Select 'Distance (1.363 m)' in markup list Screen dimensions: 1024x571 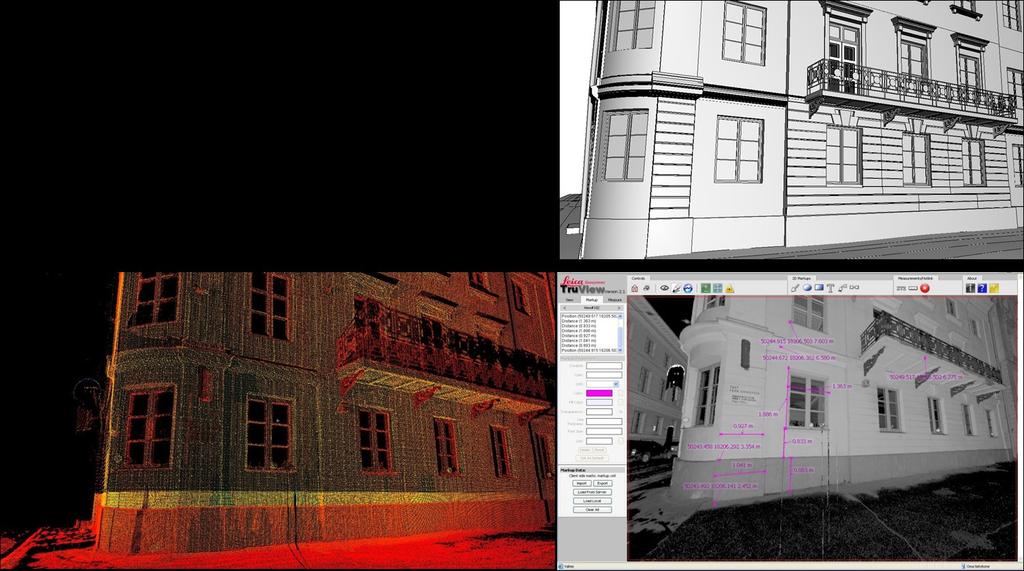[x=579, y=321]
